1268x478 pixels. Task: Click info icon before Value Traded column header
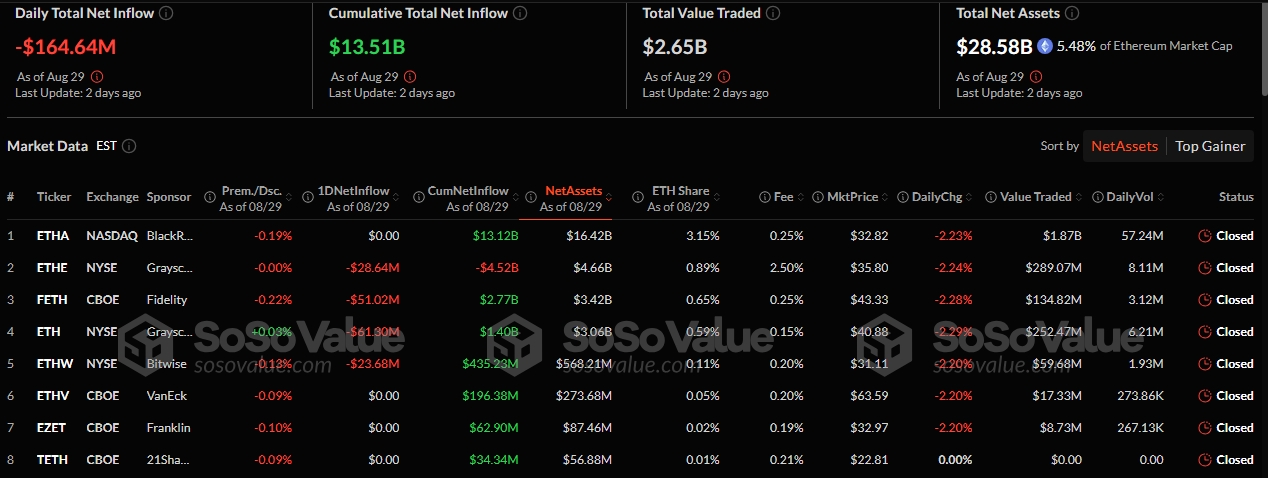pyautogui.click(x=990, y=197)
